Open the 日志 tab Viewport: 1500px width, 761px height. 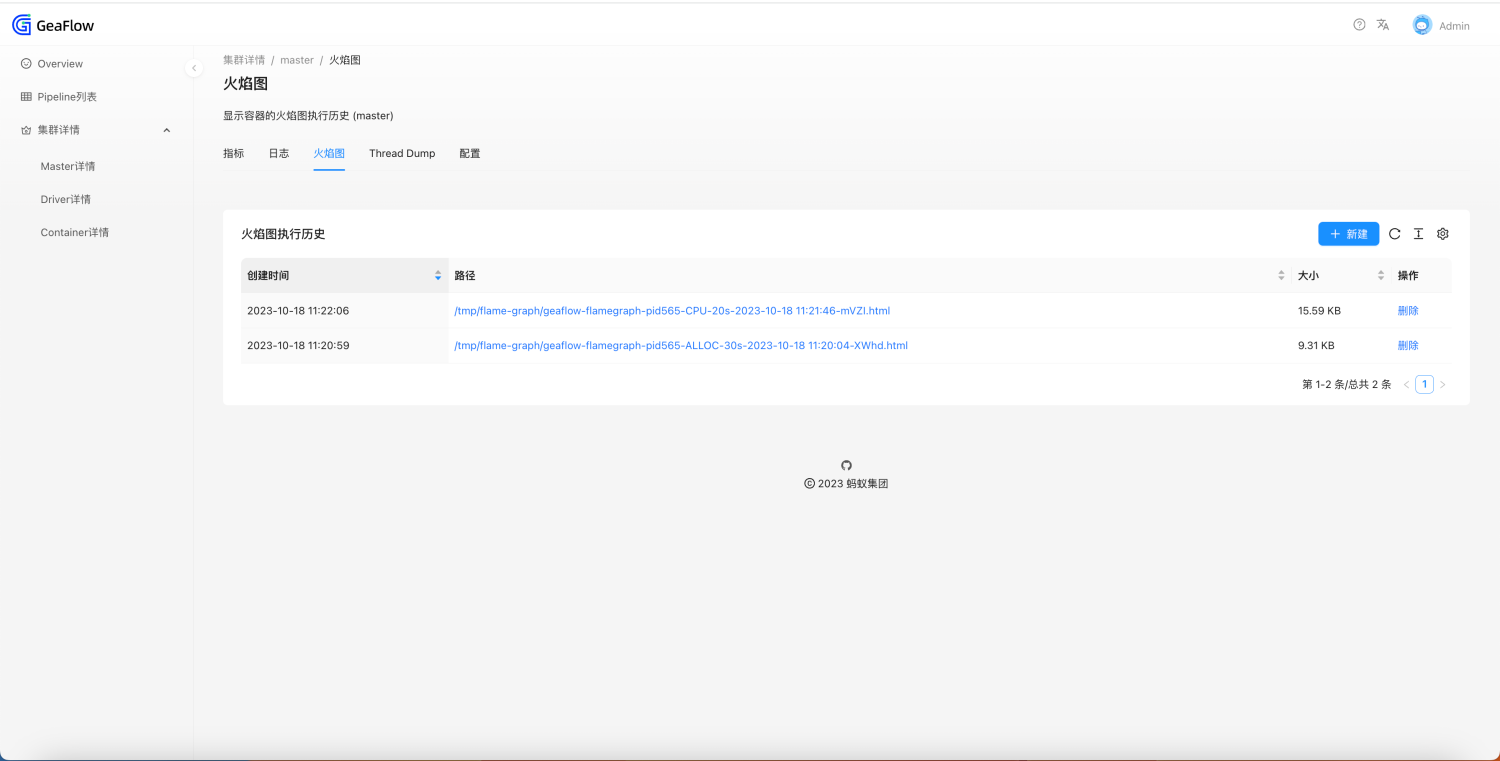point(279,153)
